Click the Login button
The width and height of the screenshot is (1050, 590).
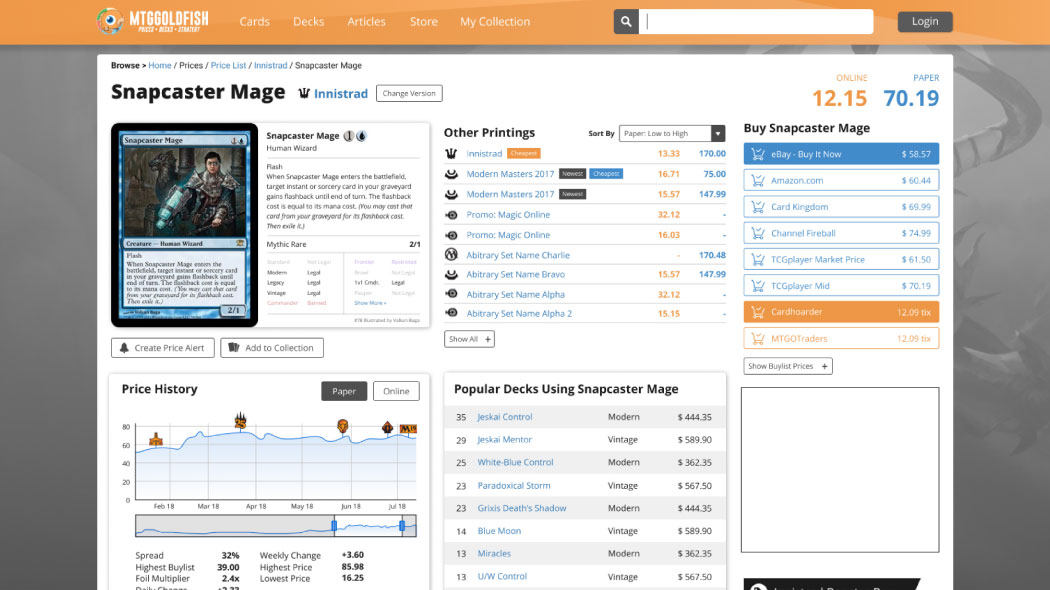pos(925,21)
